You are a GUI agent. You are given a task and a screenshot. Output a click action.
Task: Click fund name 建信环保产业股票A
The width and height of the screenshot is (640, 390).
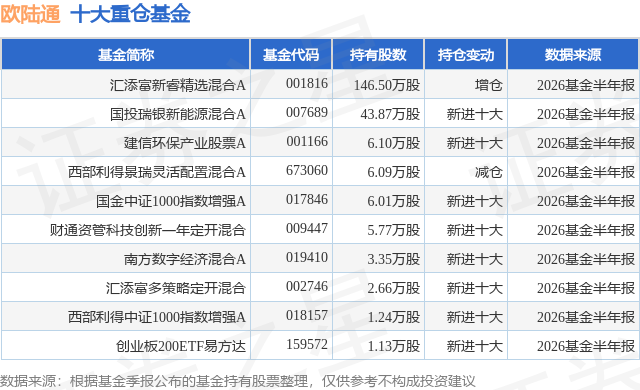tap(184, 143)
